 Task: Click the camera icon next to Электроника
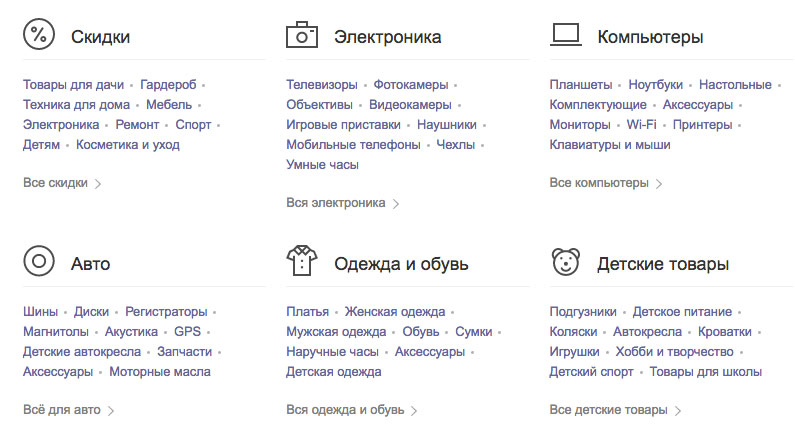301,36
